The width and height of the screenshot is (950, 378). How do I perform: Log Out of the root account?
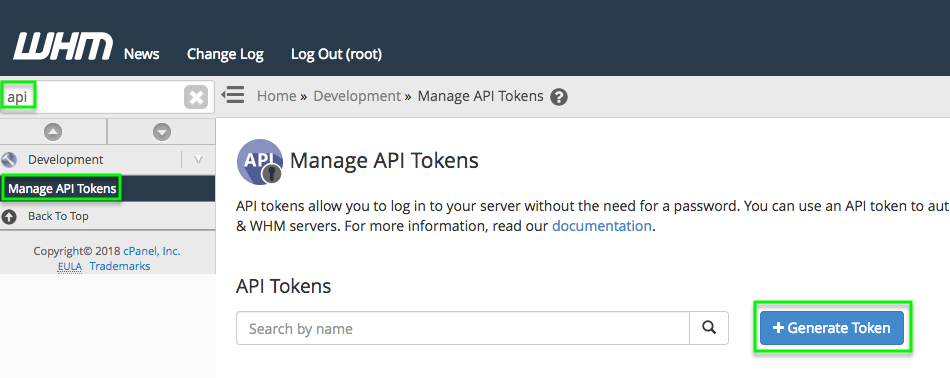[336, 54]
